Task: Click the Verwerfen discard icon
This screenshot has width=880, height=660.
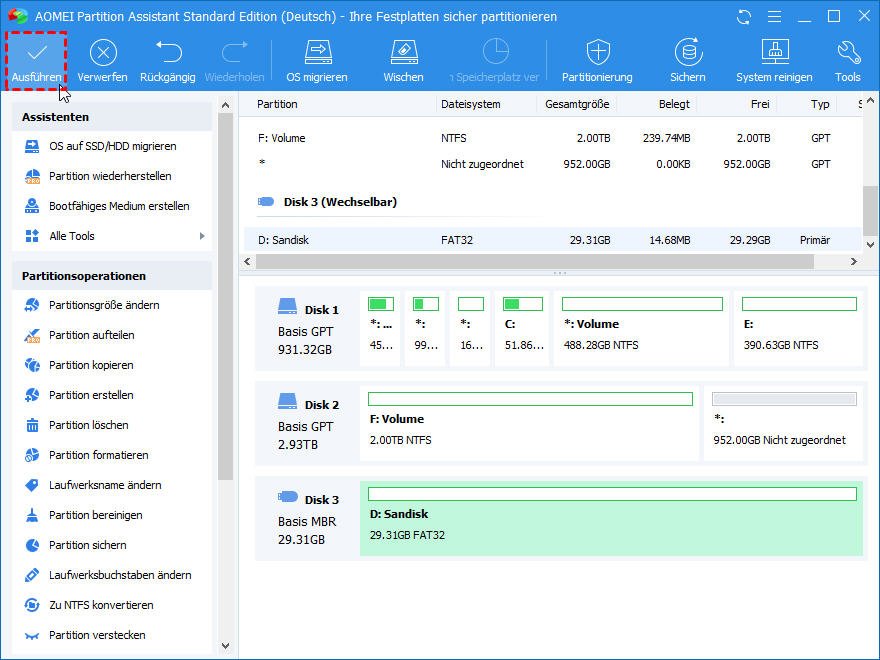Action: 102,54
